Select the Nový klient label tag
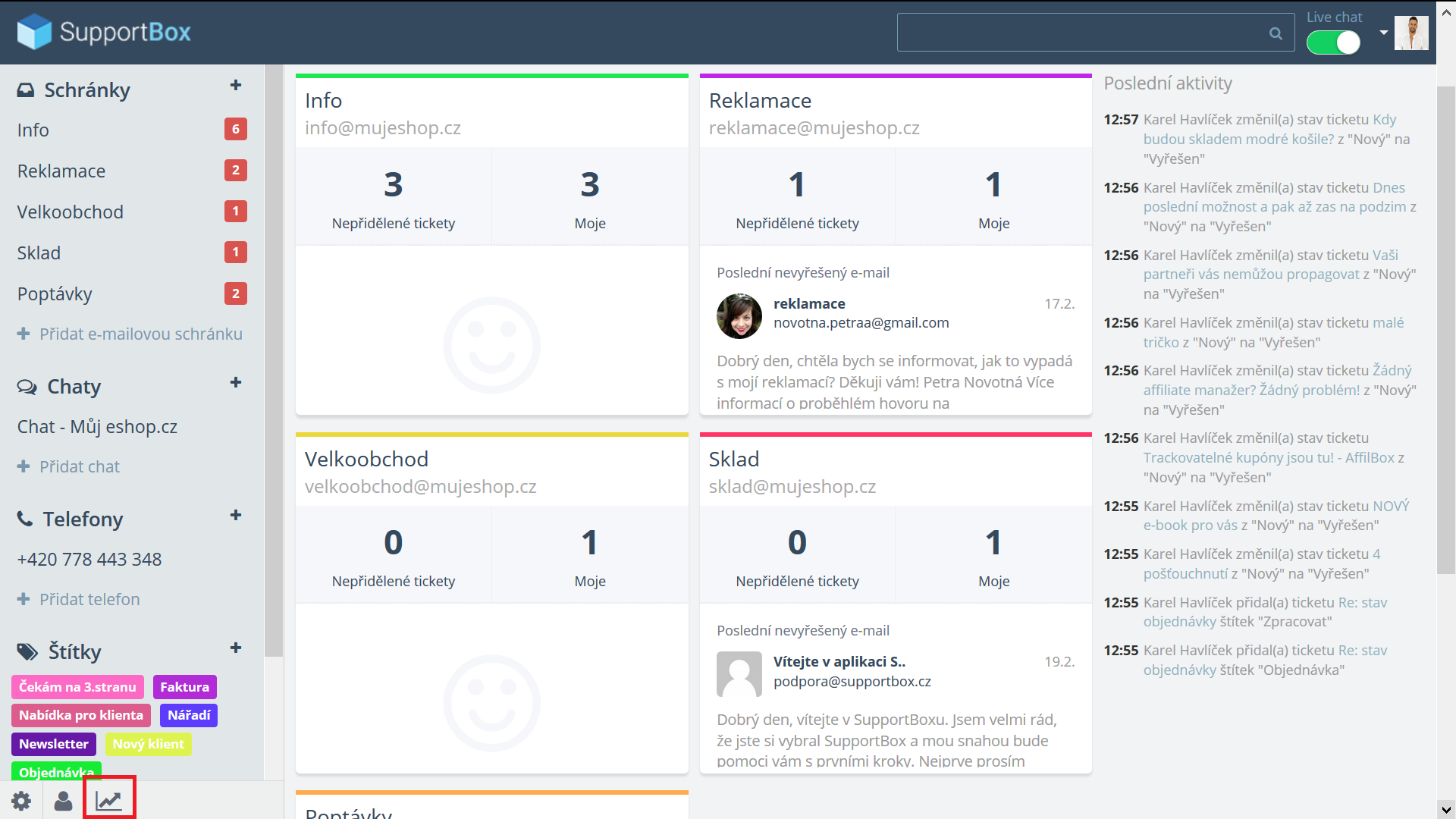The image size is (1456, 819). 148,744
